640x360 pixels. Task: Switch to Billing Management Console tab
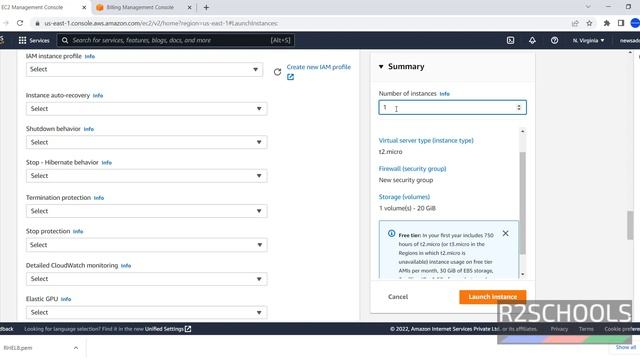[140, 7]
